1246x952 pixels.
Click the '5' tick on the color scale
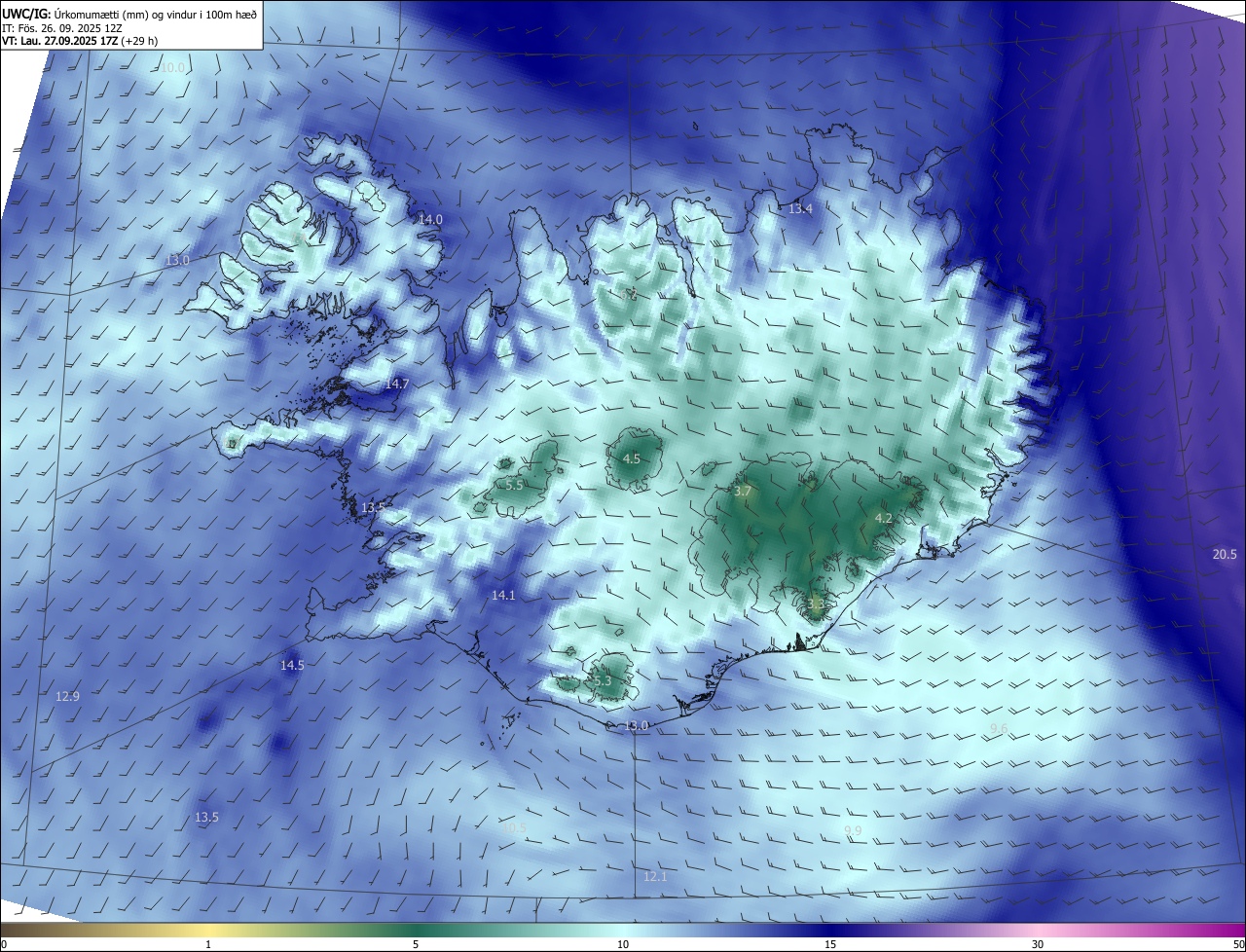pos(416,945)
